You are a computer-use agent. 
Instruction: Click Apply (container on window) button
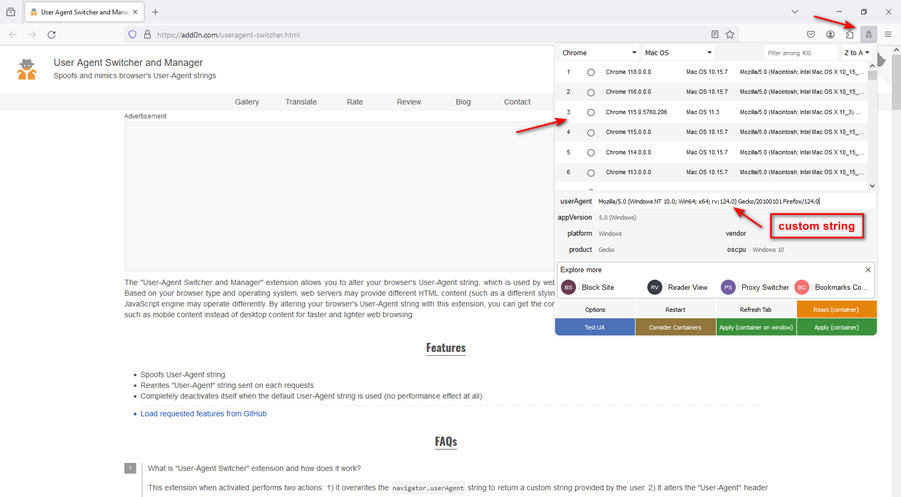pos(756,327)
